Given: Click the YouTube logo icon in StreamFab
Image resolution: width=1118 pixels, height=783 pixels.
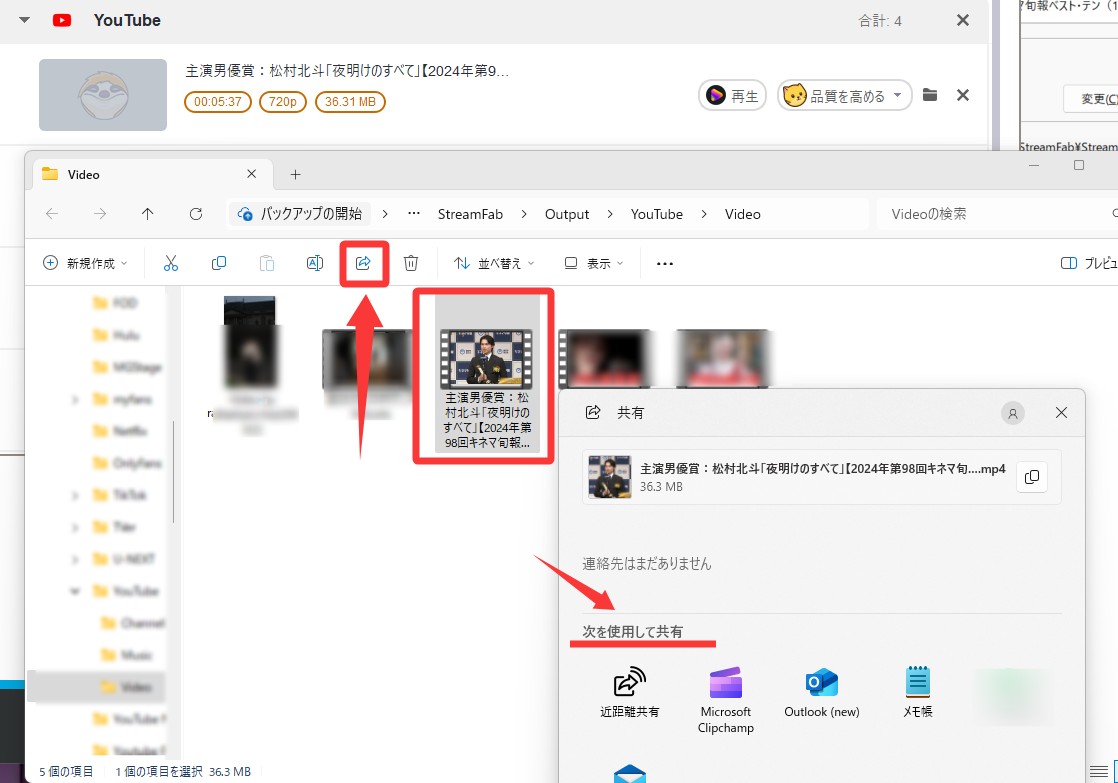Looking at the screenshot, I should (x=62, y=20).
